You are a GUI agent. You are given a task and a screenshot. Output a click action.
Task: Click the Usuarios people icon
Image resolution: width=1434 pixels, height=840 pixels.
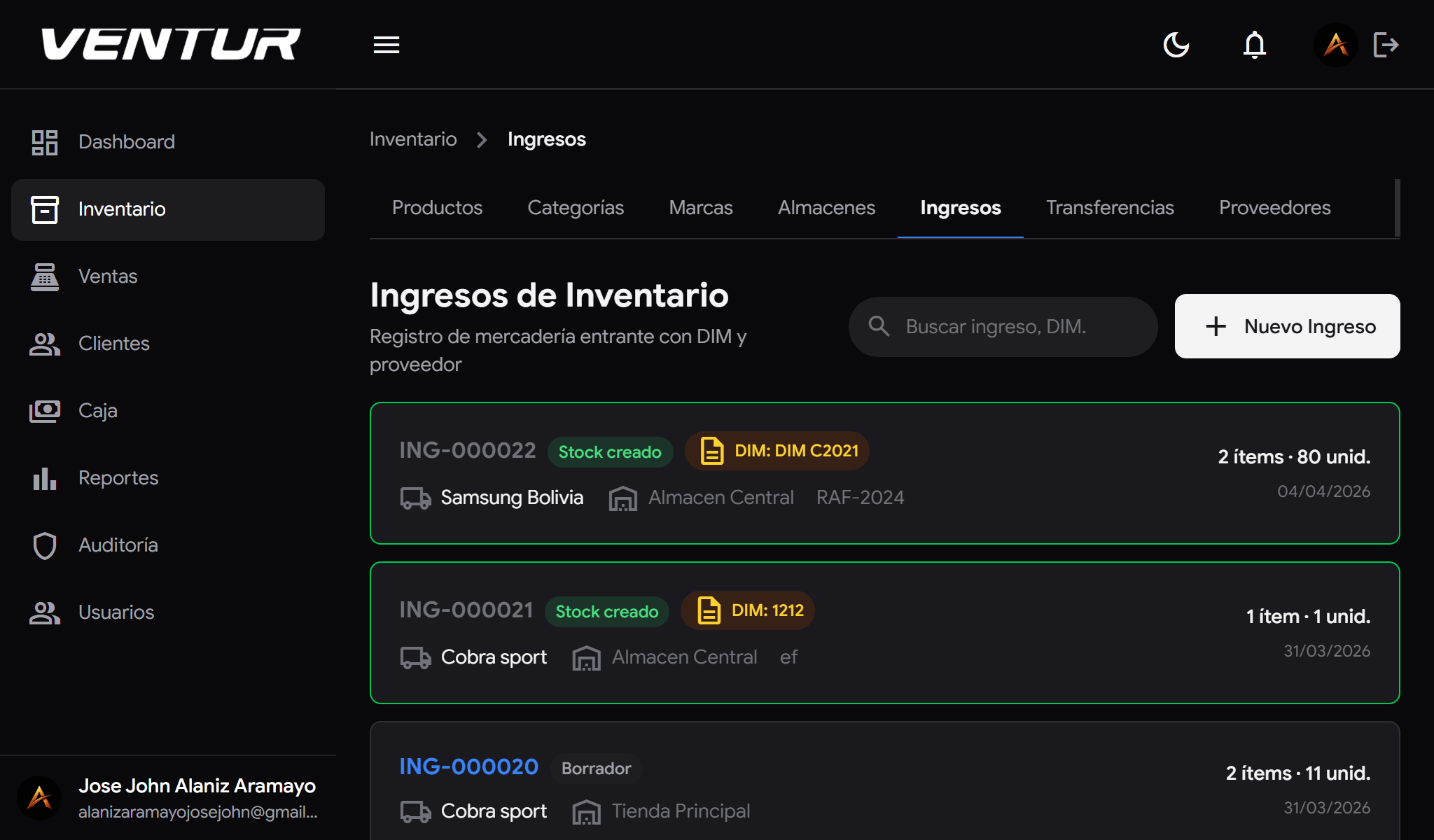44,612
